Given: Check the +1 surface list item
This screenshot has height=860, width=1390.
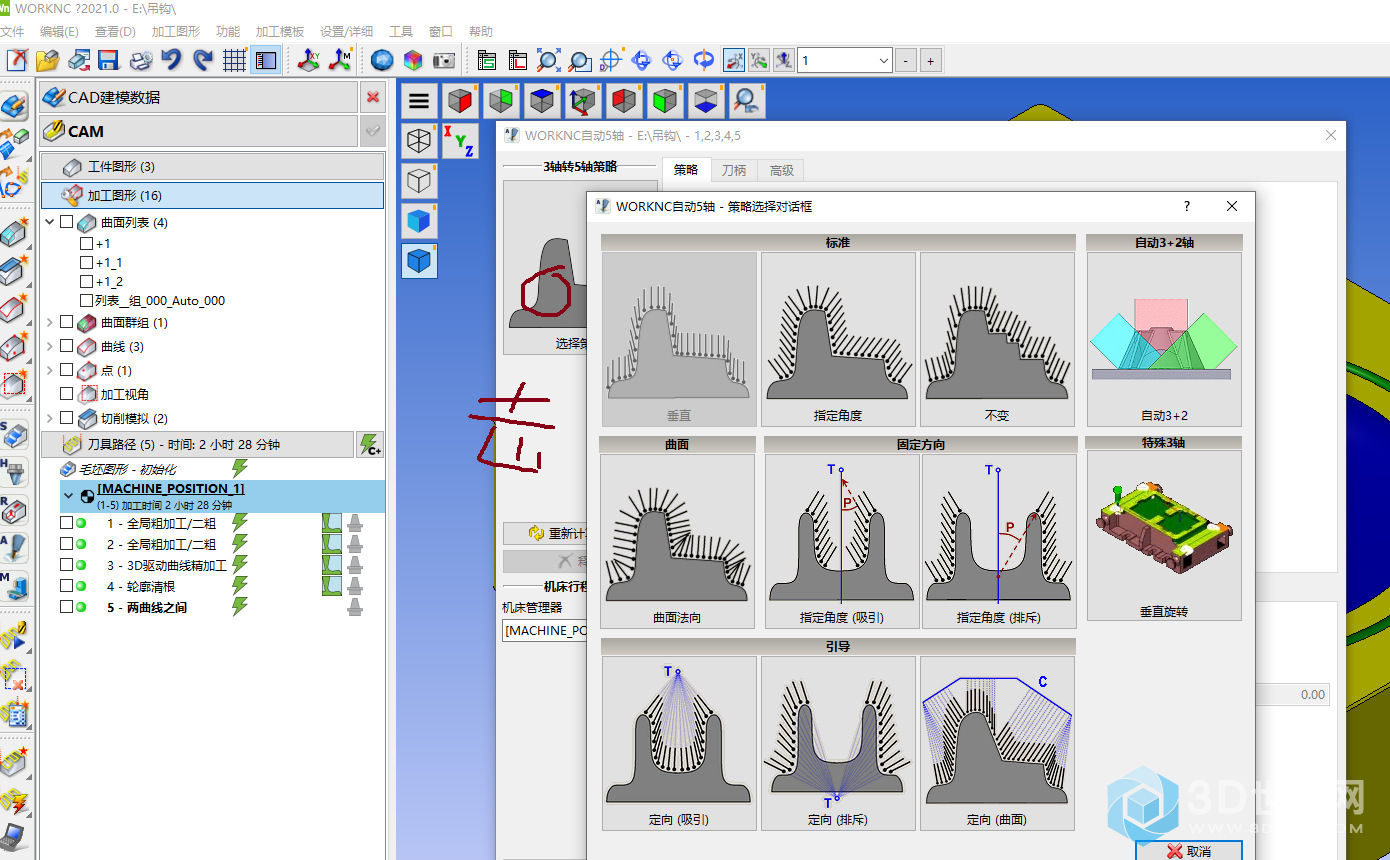Looking at the screenshot, I should pyautogui.click(x=86, y=243).
